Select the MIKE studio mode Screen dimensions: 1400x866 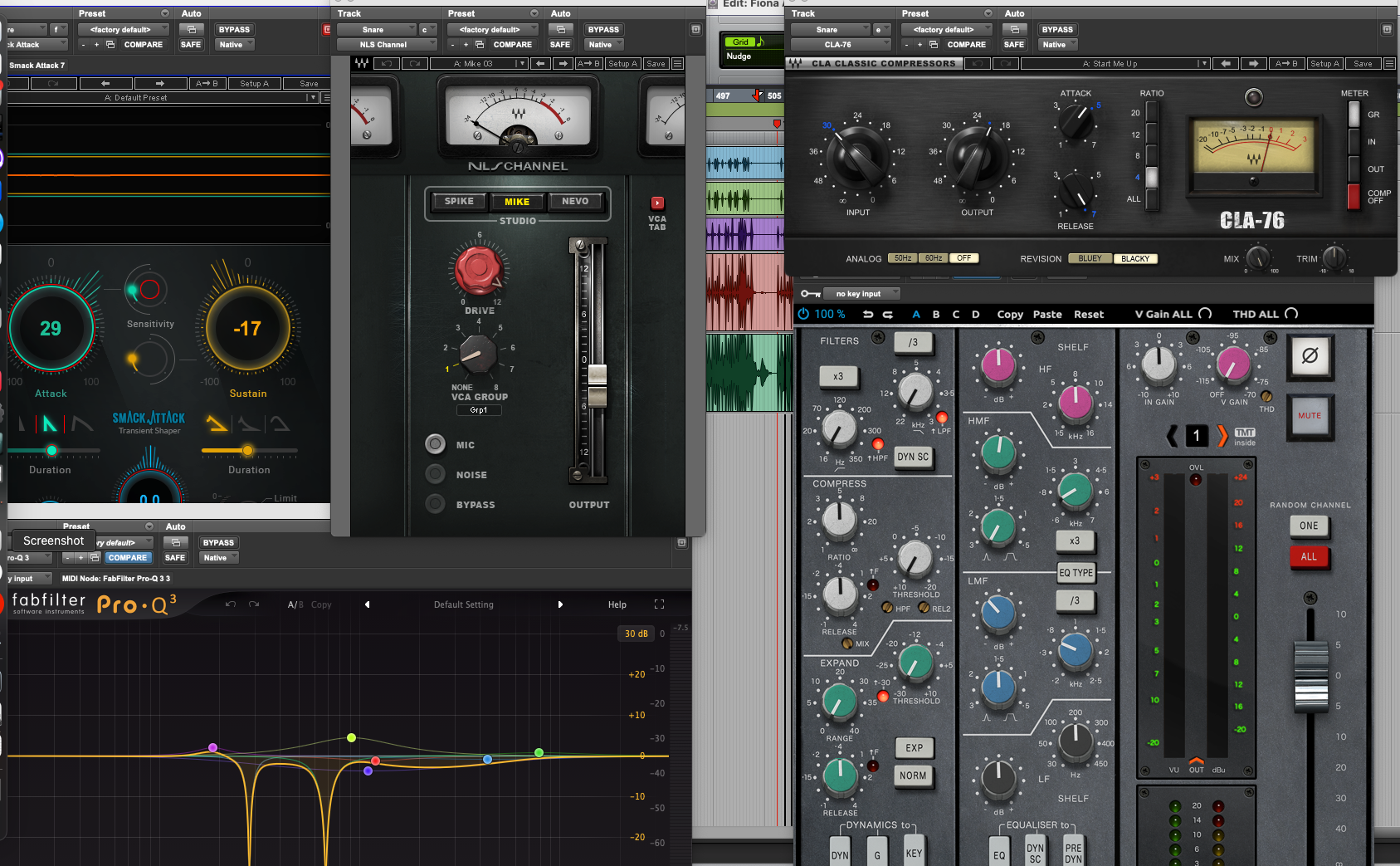pos(517,202)
